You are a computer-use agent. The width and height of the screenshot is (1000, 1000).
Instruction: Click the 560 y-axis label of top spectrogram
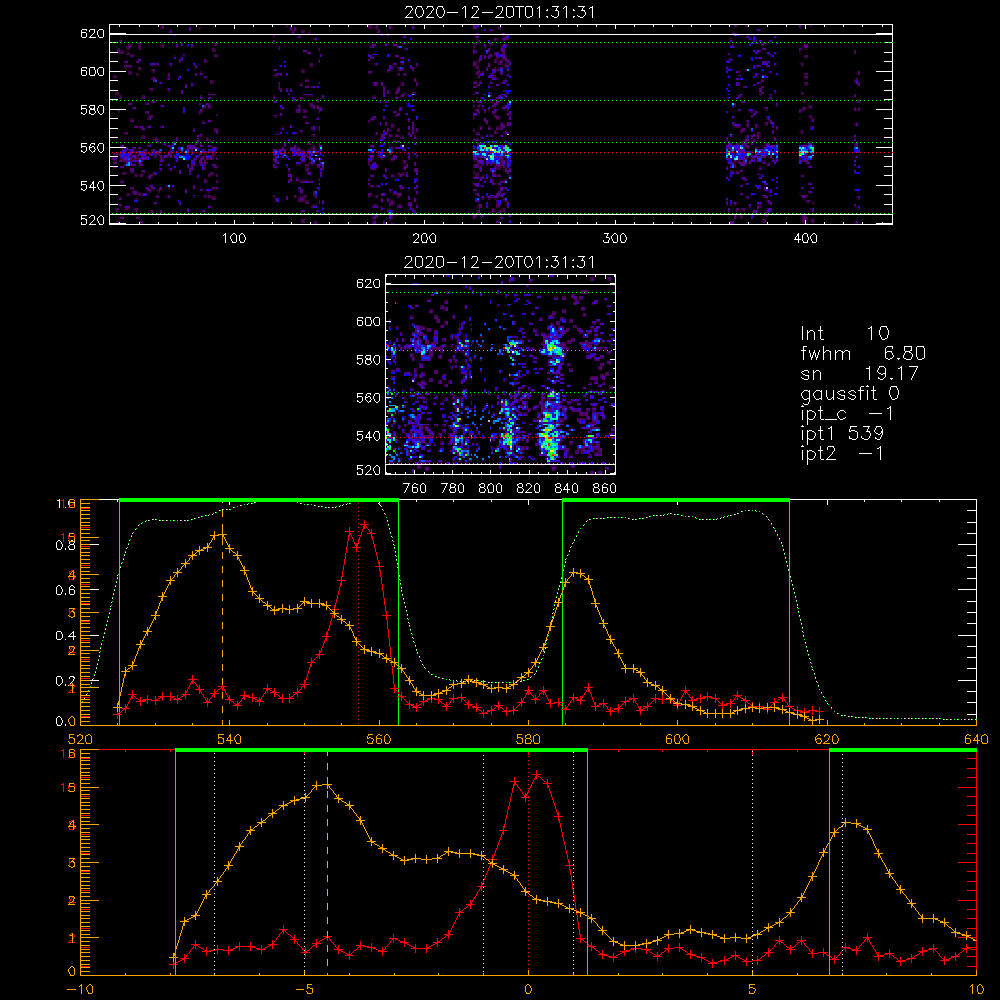click(x=92, y=148)
